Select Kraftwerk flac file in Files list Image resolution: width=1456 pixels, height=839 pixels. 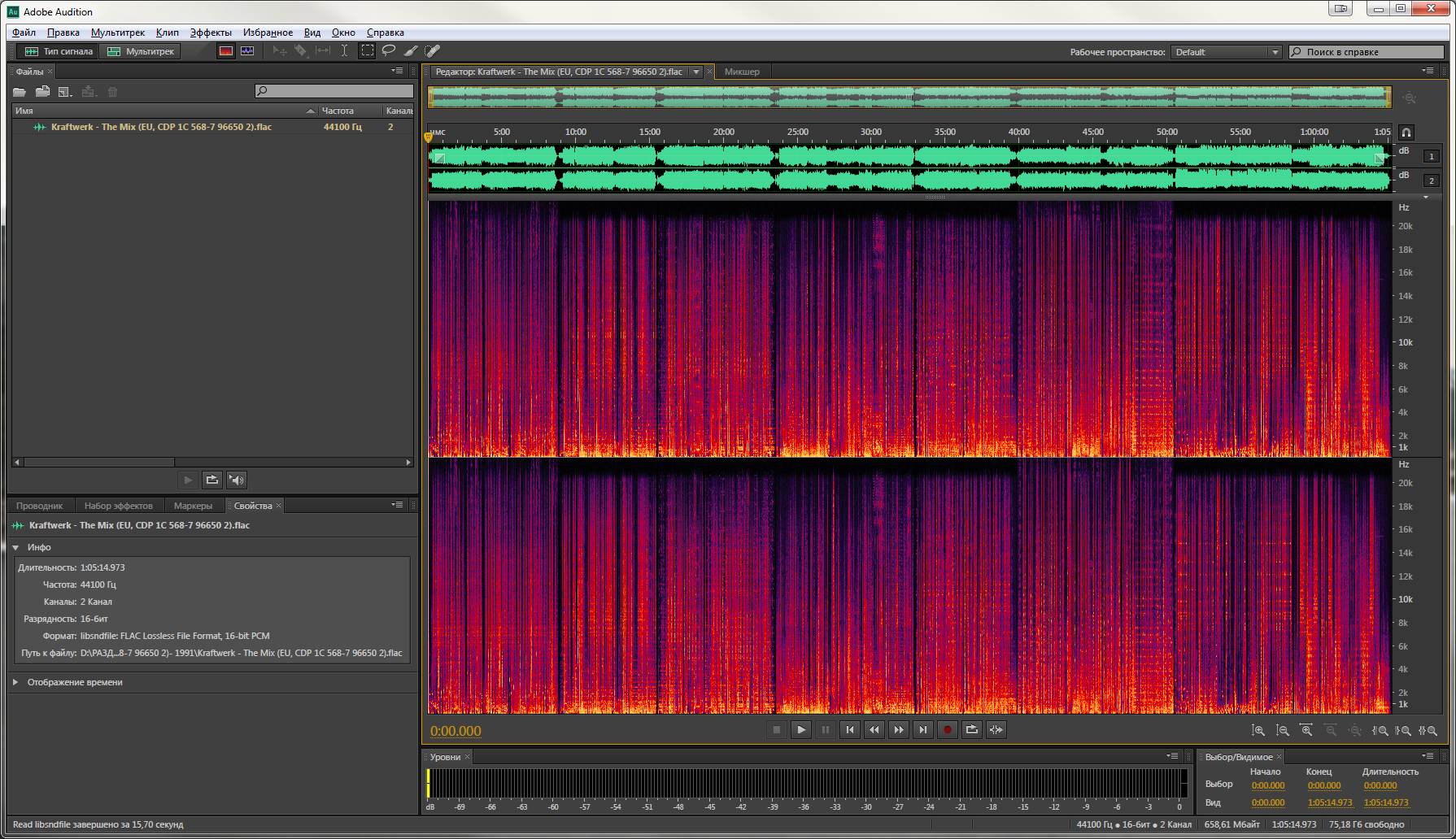point(213,127)
